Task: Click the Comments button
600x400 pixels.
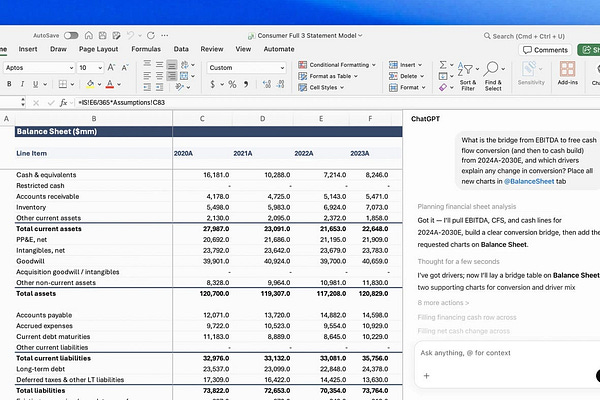Action: (x=546, y=49)
